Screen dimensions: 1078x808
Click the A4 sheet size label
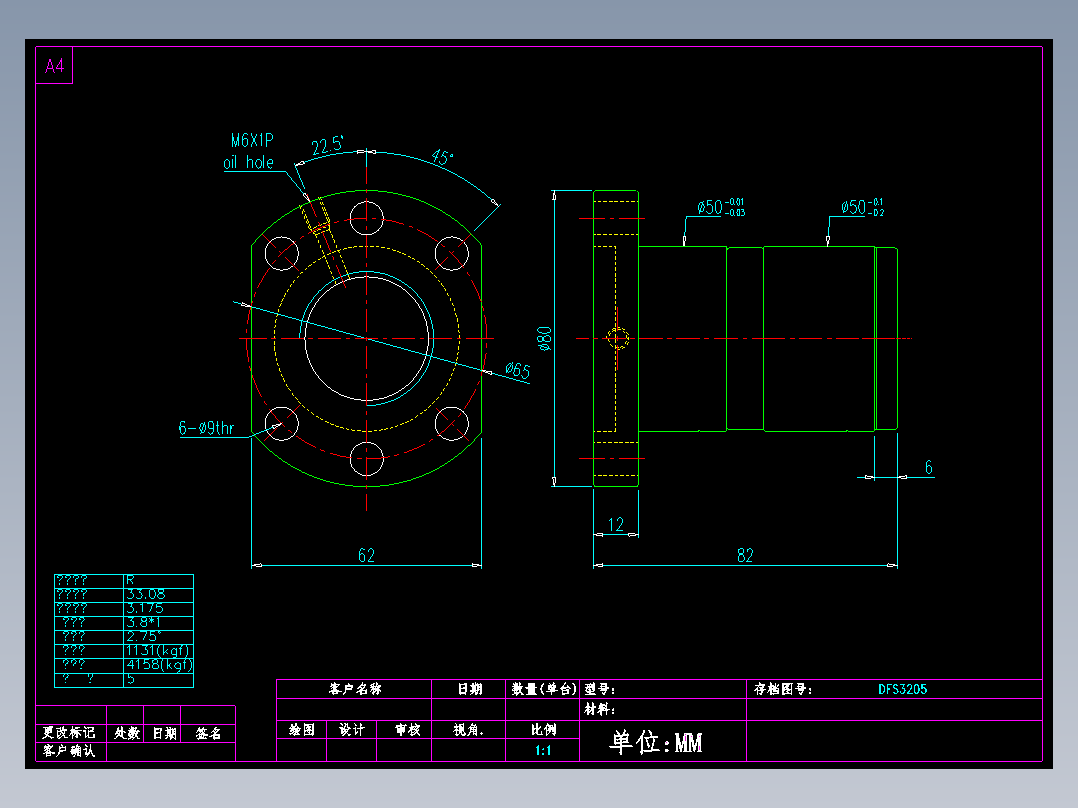54,67
